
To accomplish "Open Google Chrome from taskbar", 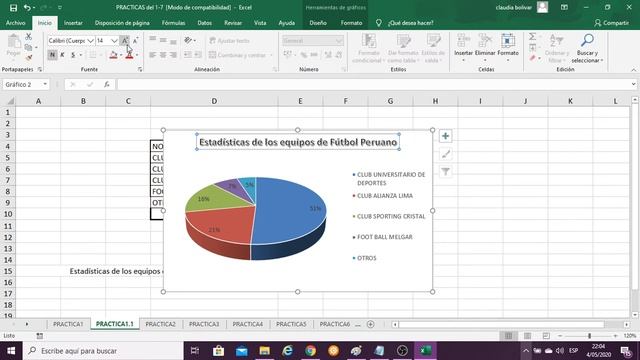I will [310, 351].
